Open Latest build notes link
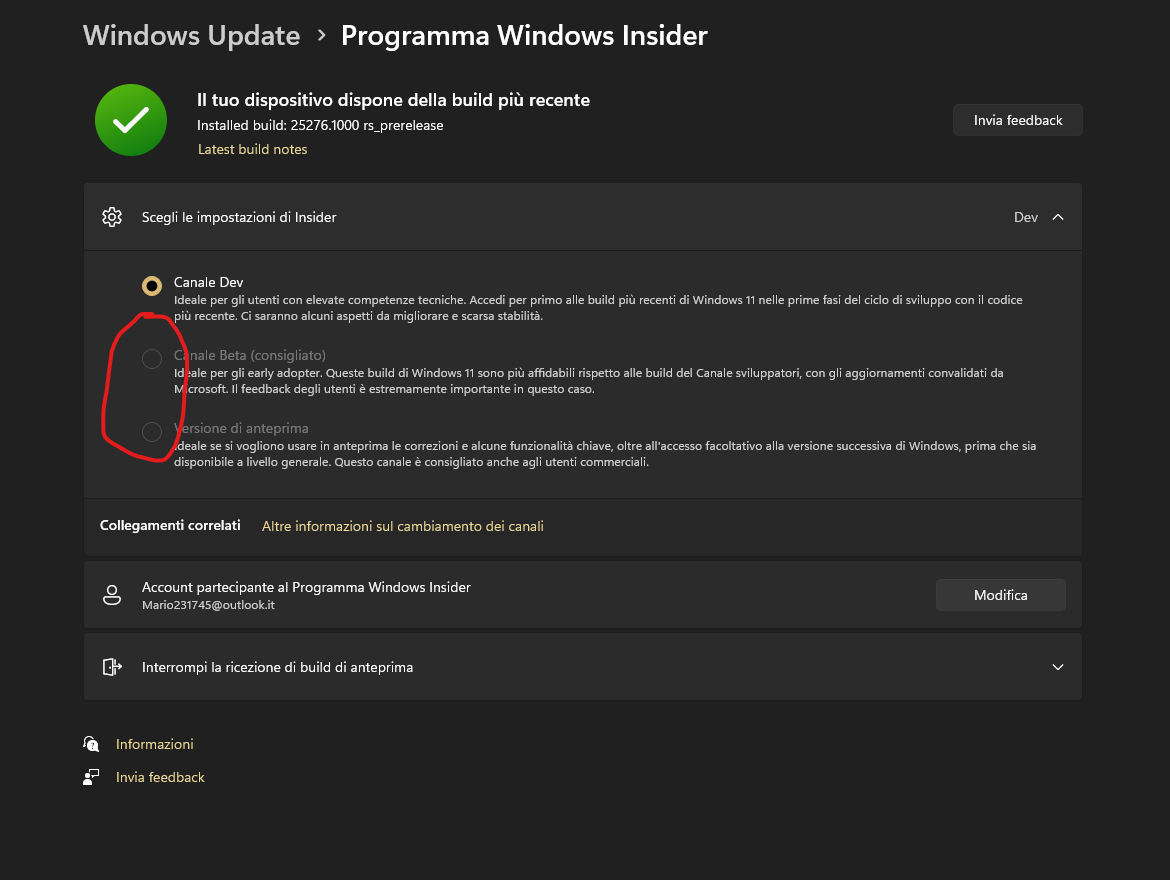This screenshot has height=880, width=1170. tap(252, 148)
